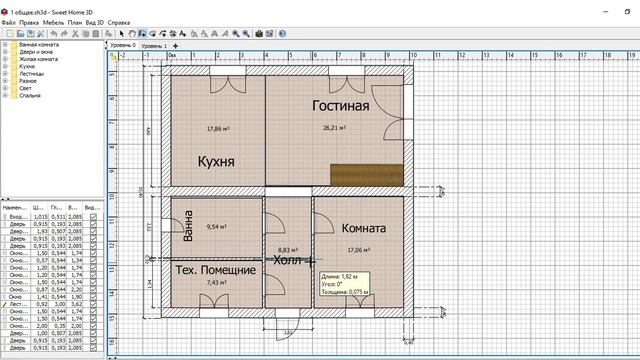
Task: Click the Гостиная room label in the plan
Action: click(x=341, y=106)
